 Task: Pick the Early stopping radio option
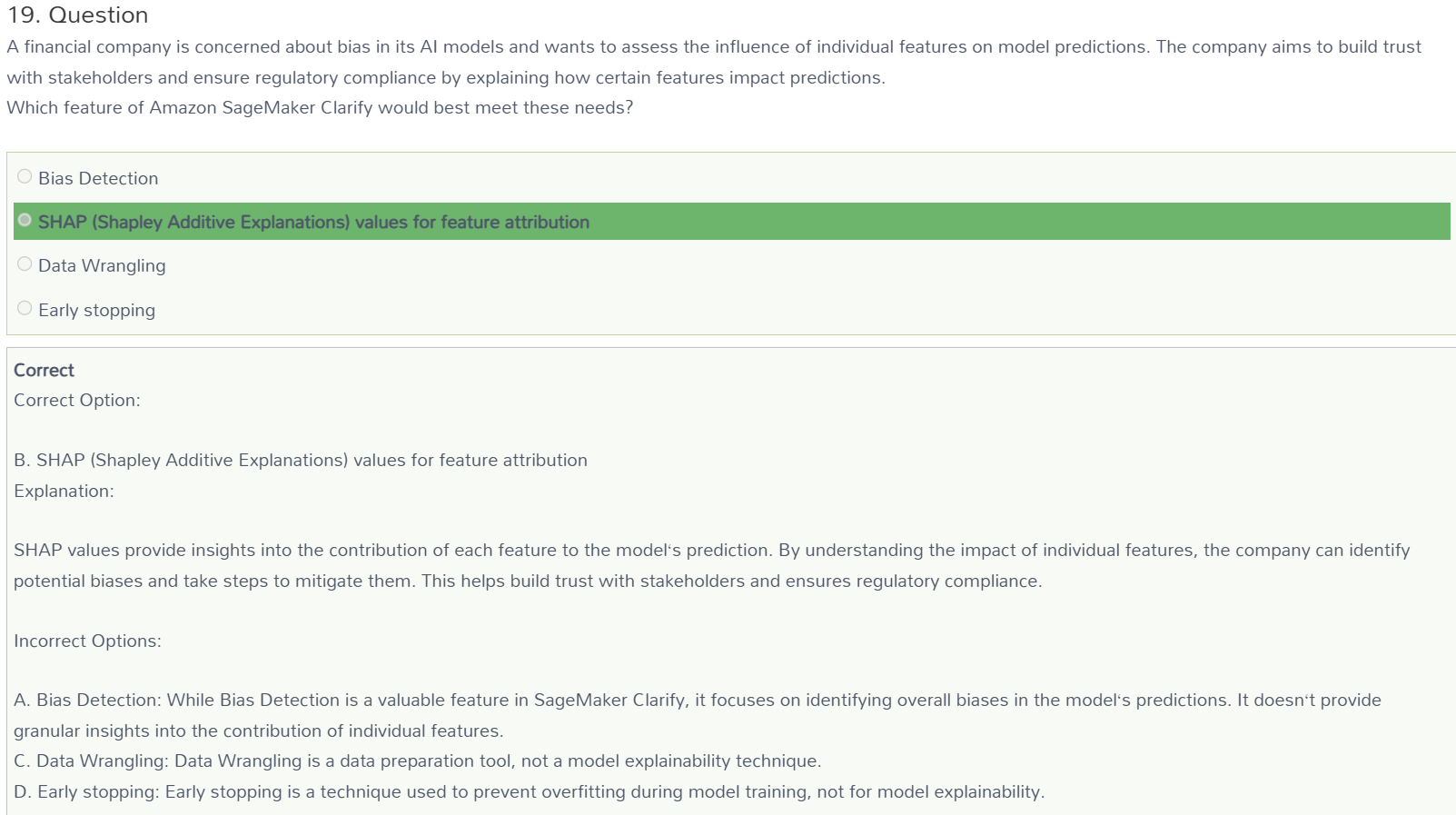point(25,308)
